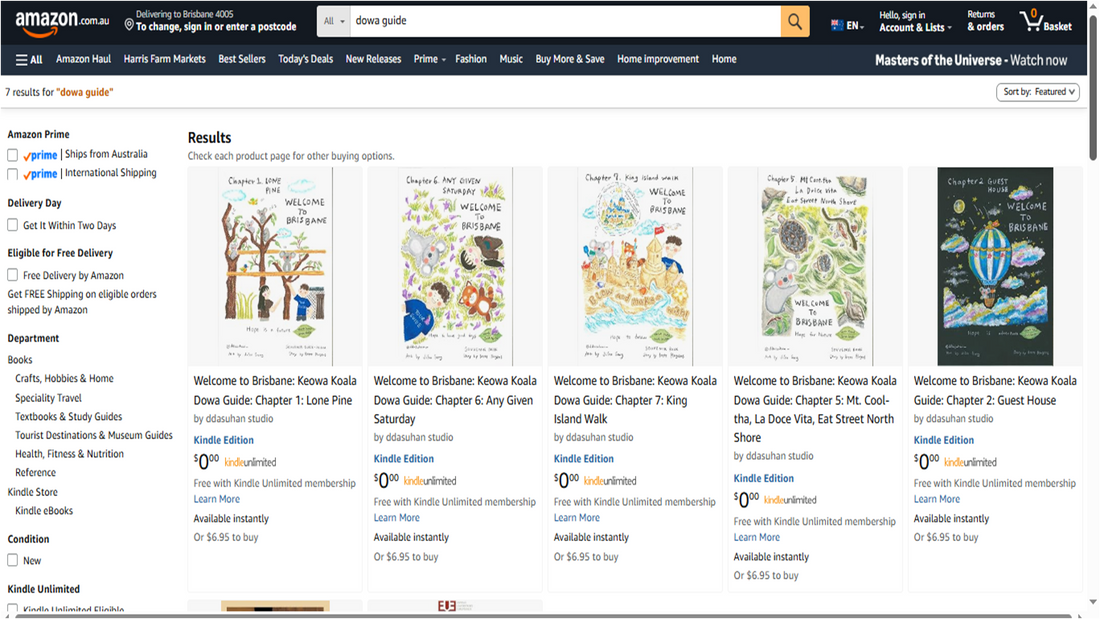Click Masters of the Universe Watch now banner

(x=971, y=60)
